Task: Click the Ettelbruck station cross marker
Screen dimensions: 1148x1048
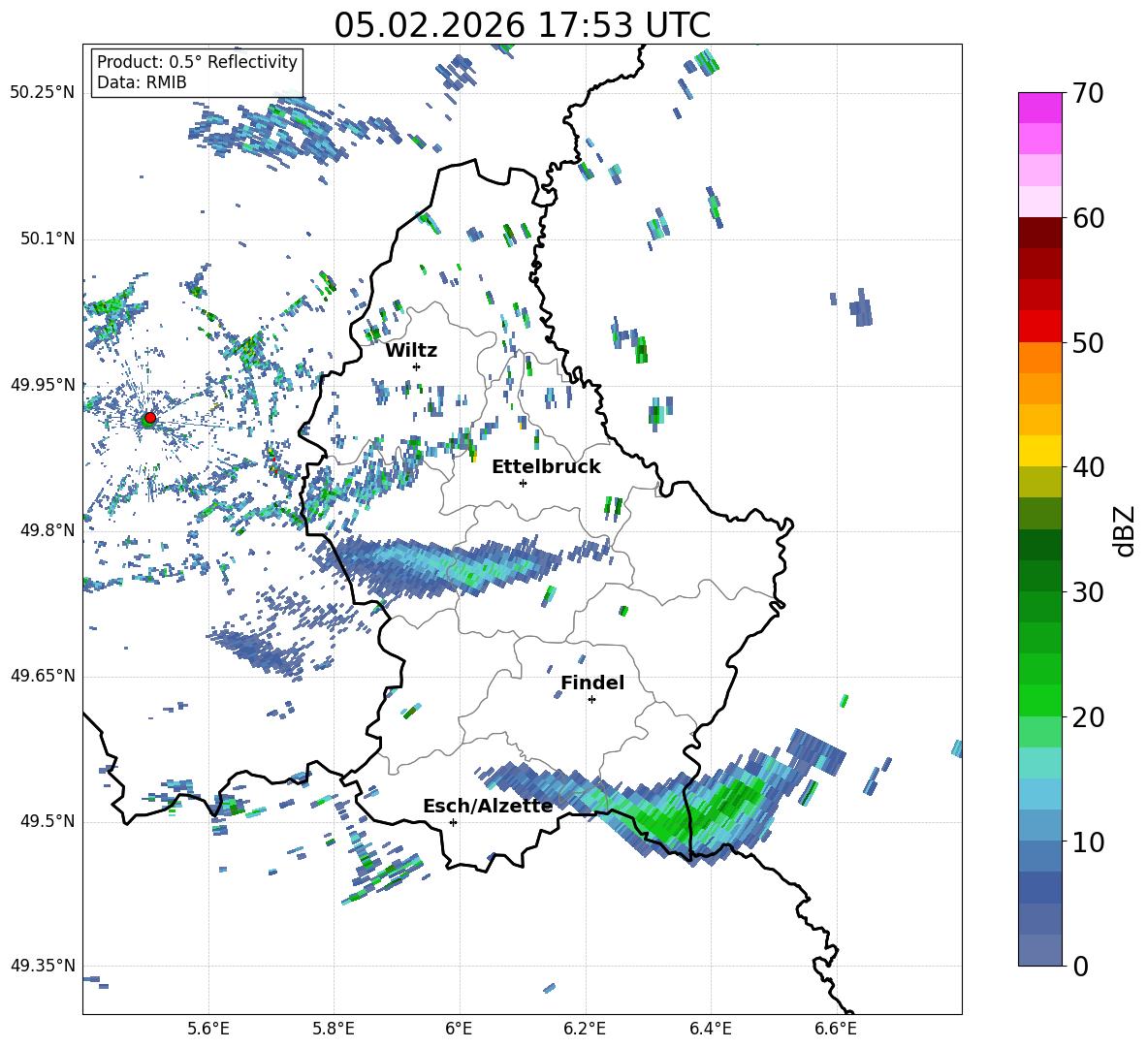Action: pyautogui.click(x=523, y=483)
